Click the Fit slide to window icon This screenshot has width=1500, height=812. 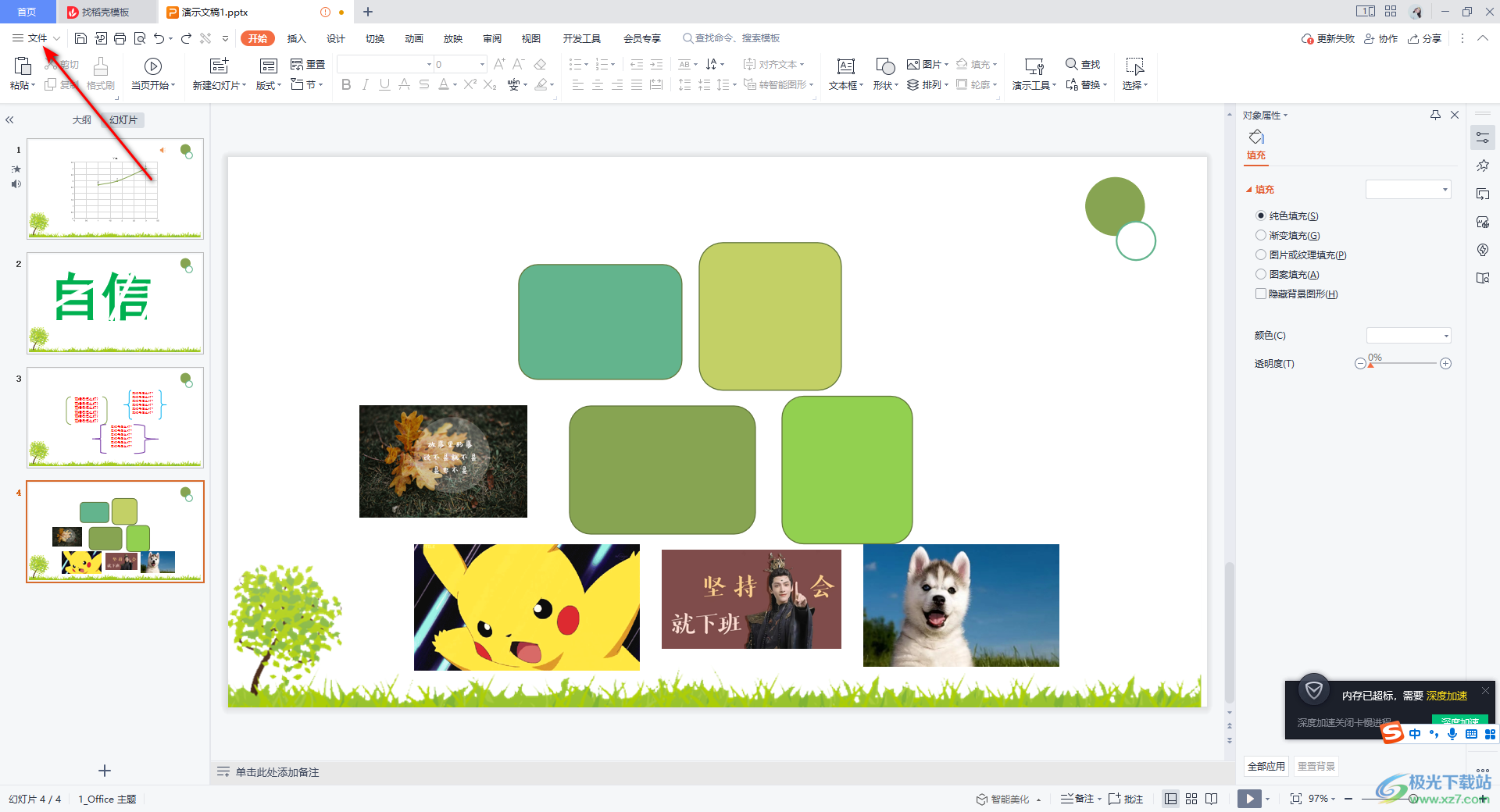point(1296,799)
